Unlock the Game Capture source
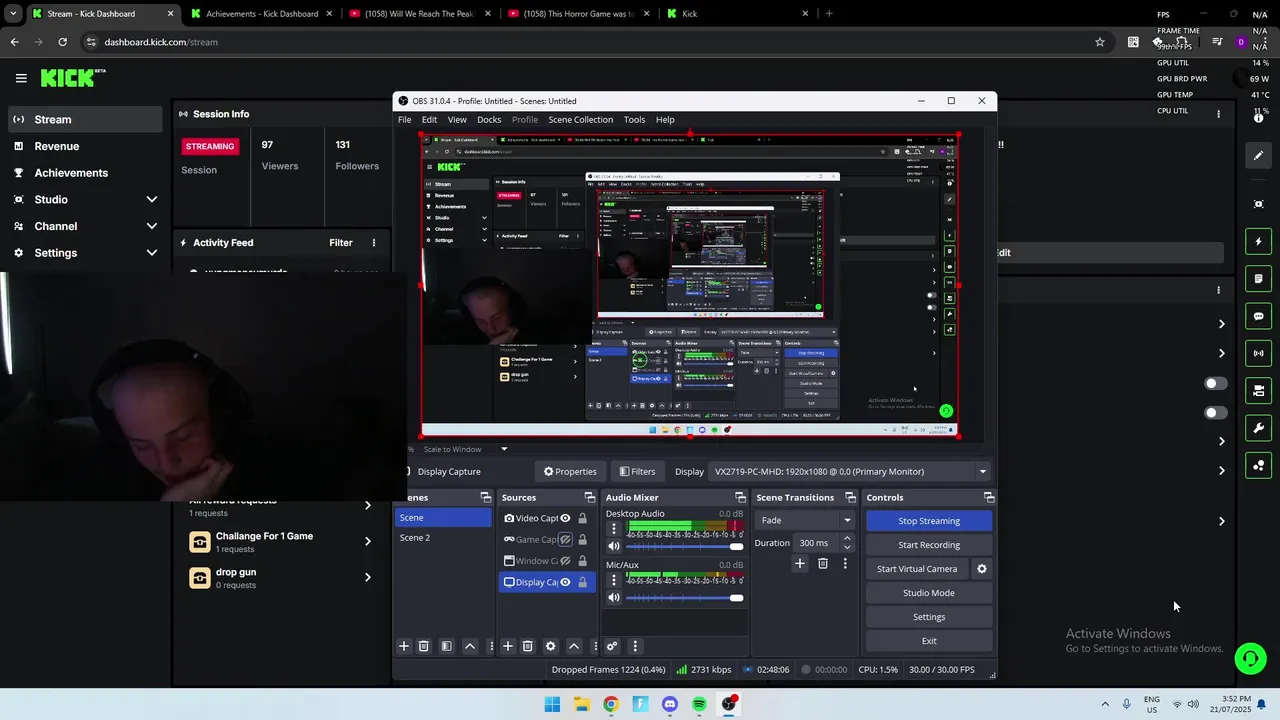1280x720 pixels. [582, 540]
